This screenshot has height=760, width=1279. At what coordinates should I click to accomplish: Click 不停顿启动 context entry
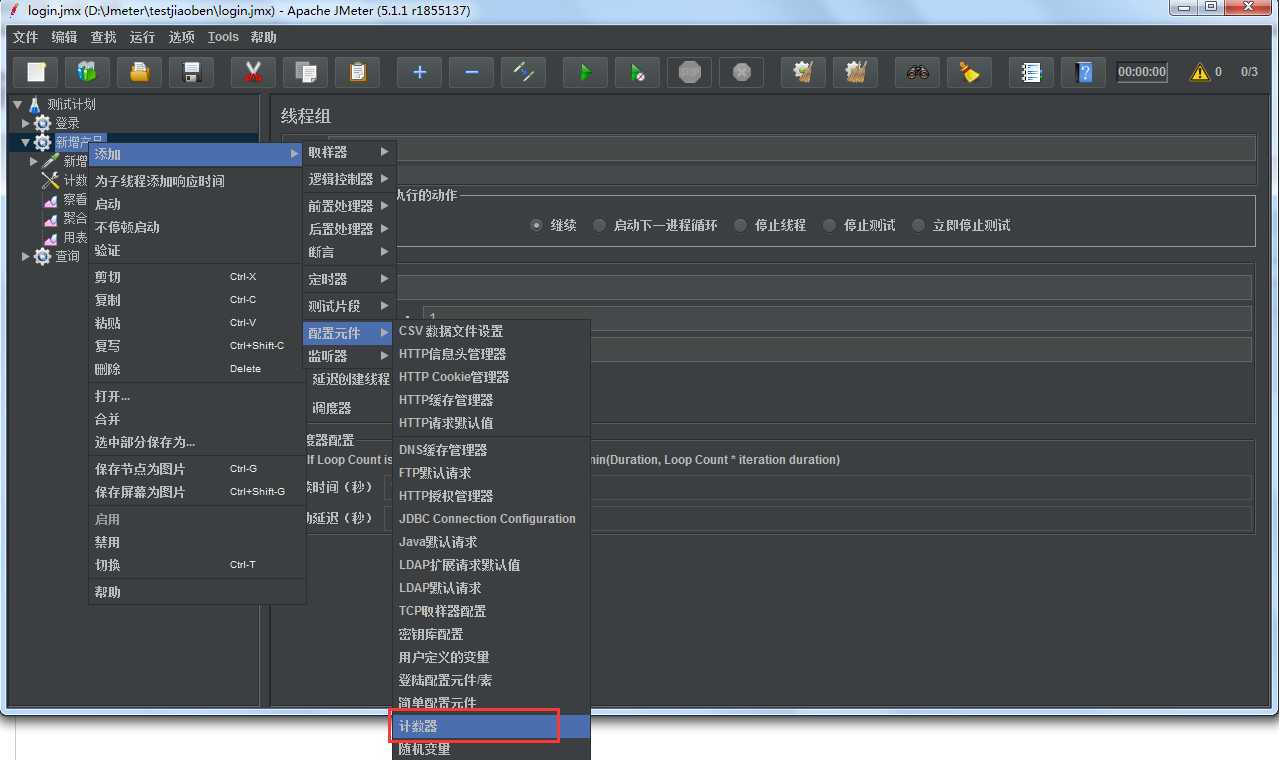pyautogui.click(x=196, y=227)
